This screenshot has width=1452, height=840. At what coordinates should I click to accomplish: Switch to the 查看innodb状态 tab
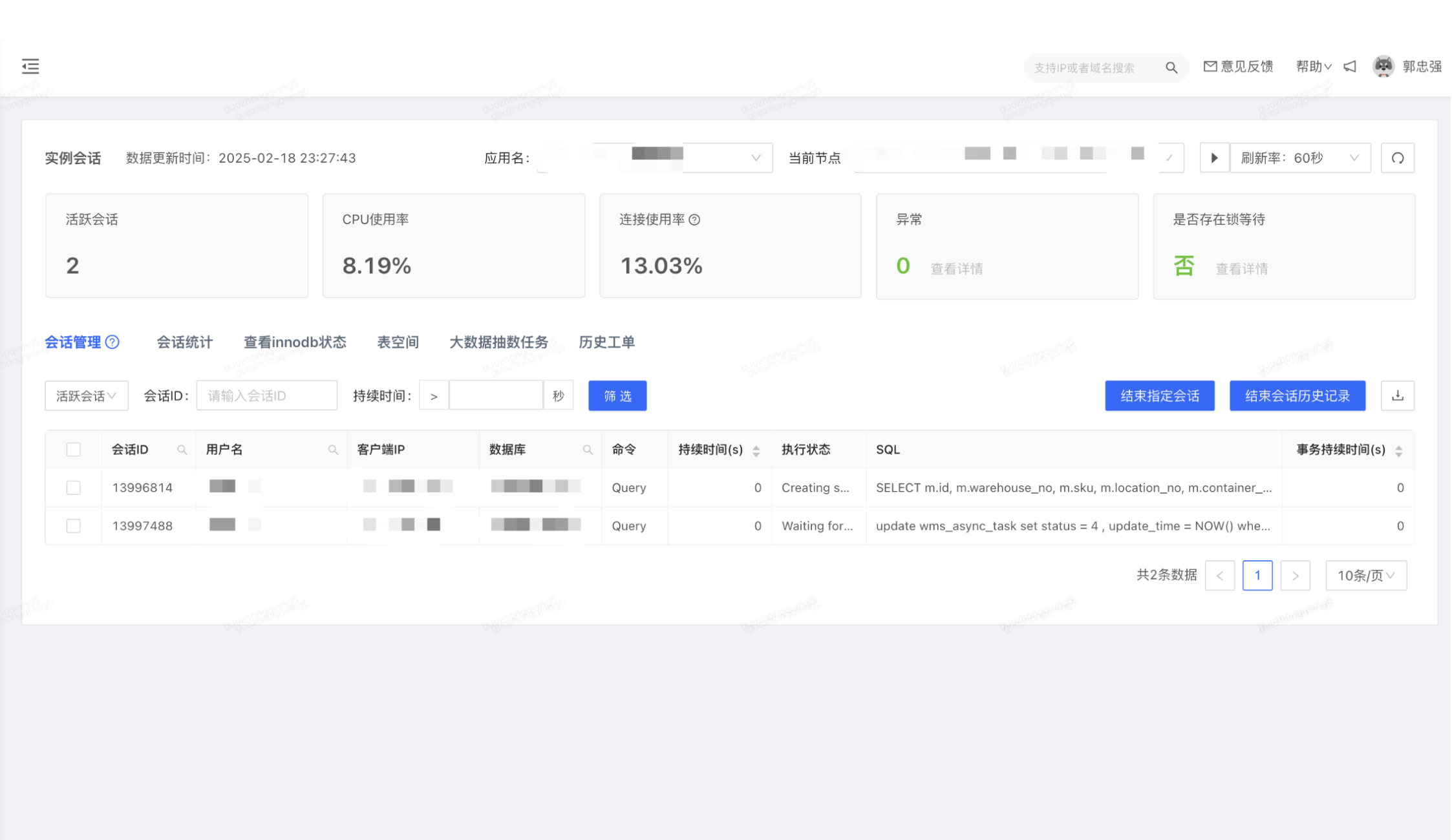click(x=295, y=342)
